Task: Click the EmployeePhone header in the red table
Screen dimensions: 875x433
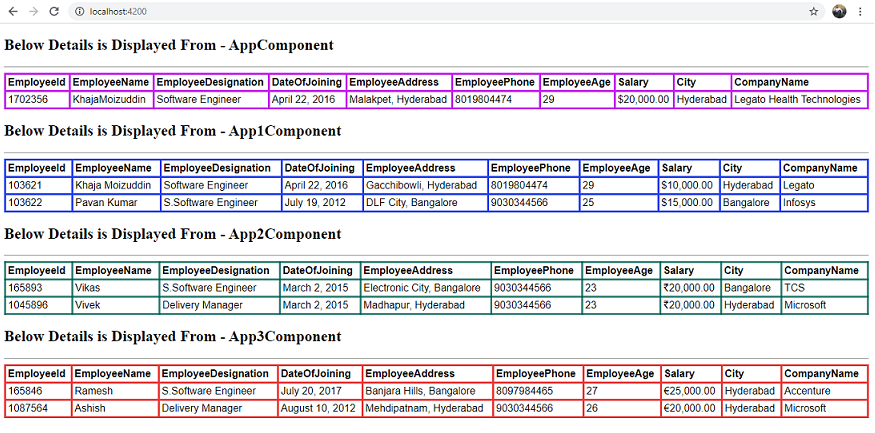Action: (x=536, y=374)
